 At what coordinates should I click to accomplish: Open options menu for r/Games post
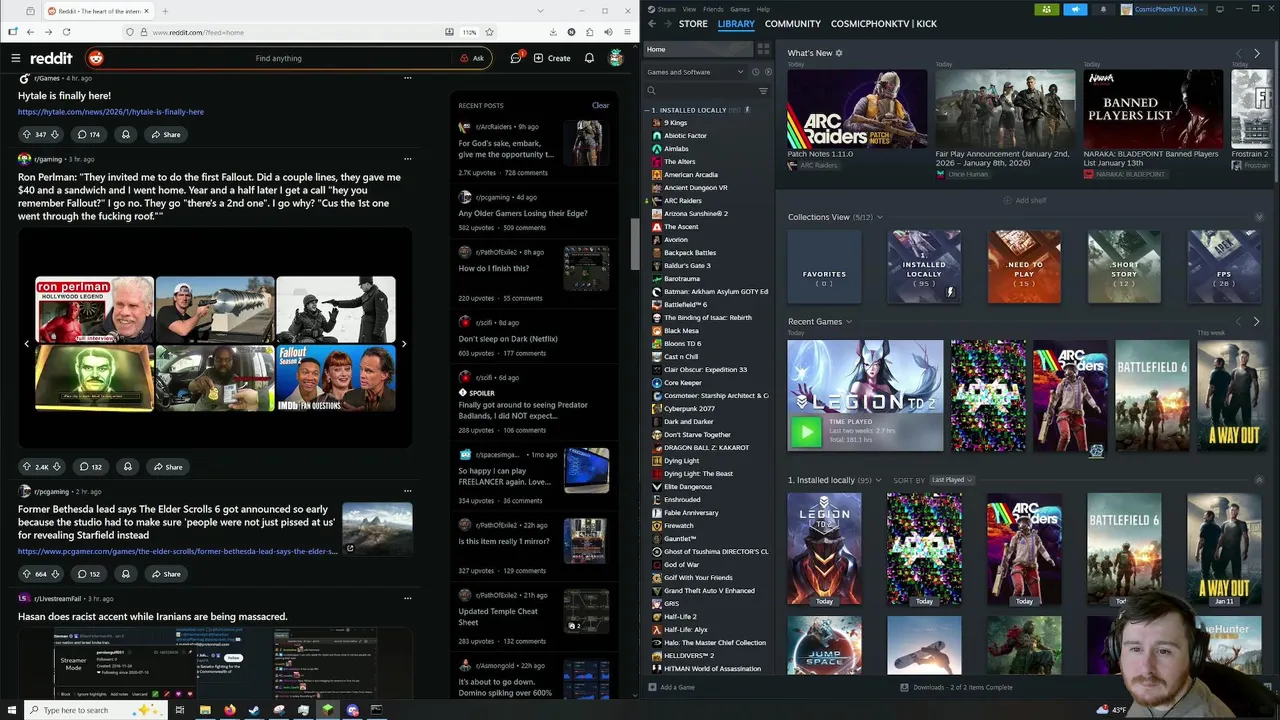point(407,77)
